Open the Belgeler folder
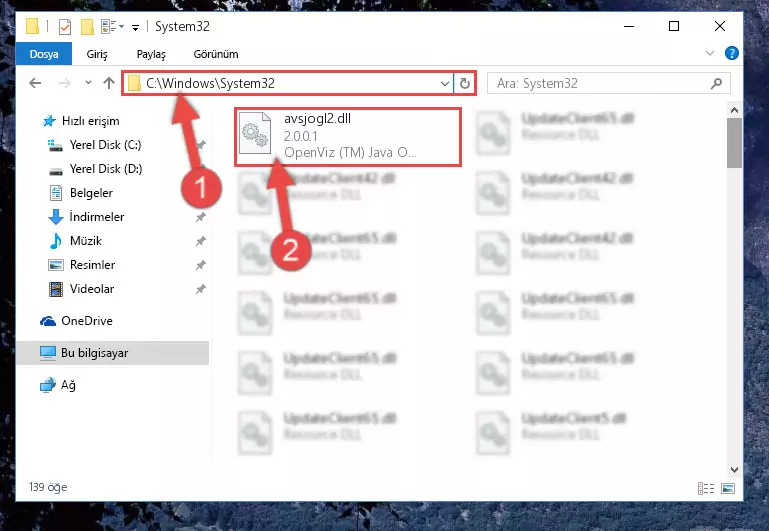 click(91, 193)
